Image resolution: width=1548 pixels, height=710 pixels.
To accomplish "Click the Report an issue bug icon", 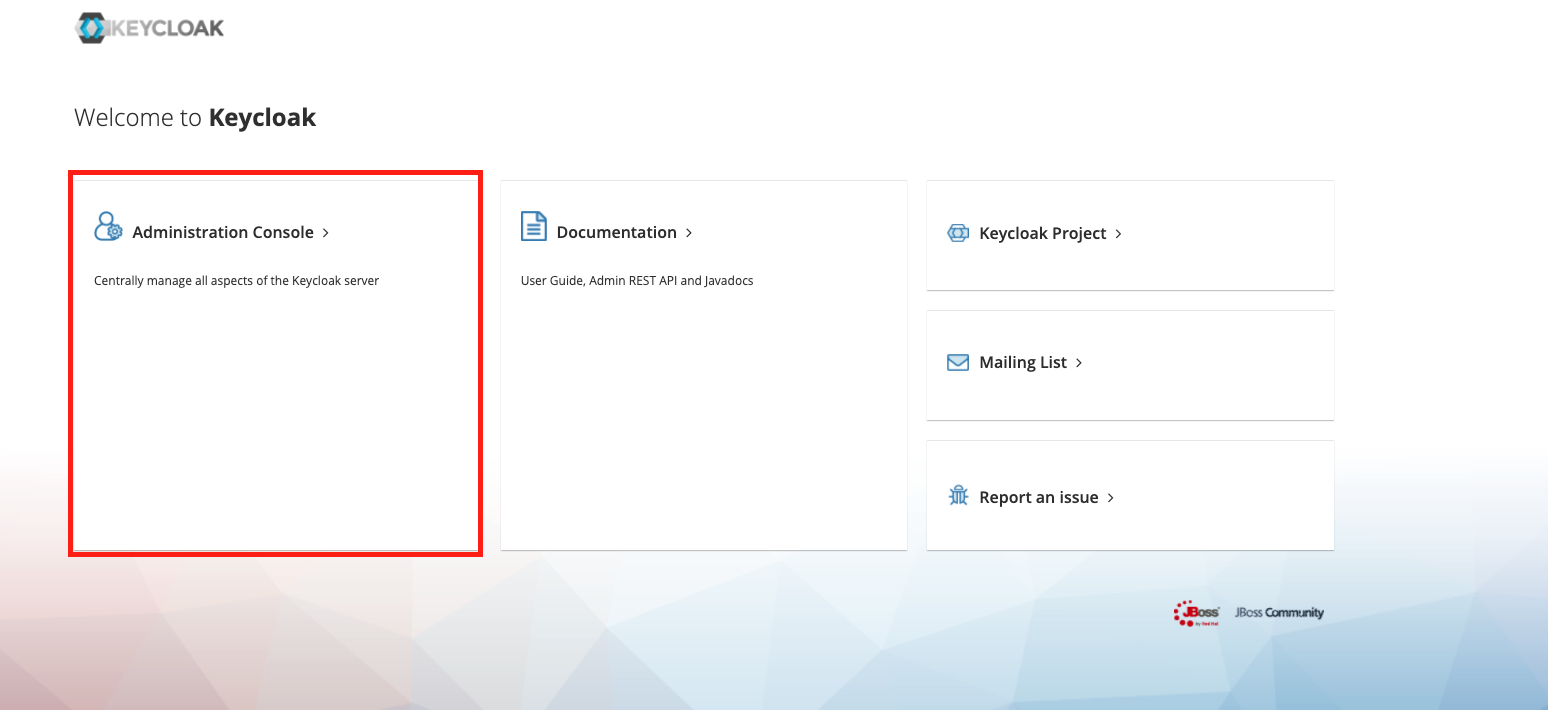I will pyautogui.click(x=958, y=496).
